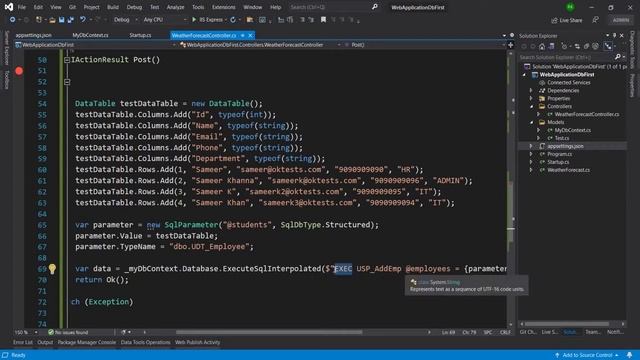Click the Navigate Backward toolbar icon
Image resolution: width=640 pixels, height=360 pixels.
12,20
